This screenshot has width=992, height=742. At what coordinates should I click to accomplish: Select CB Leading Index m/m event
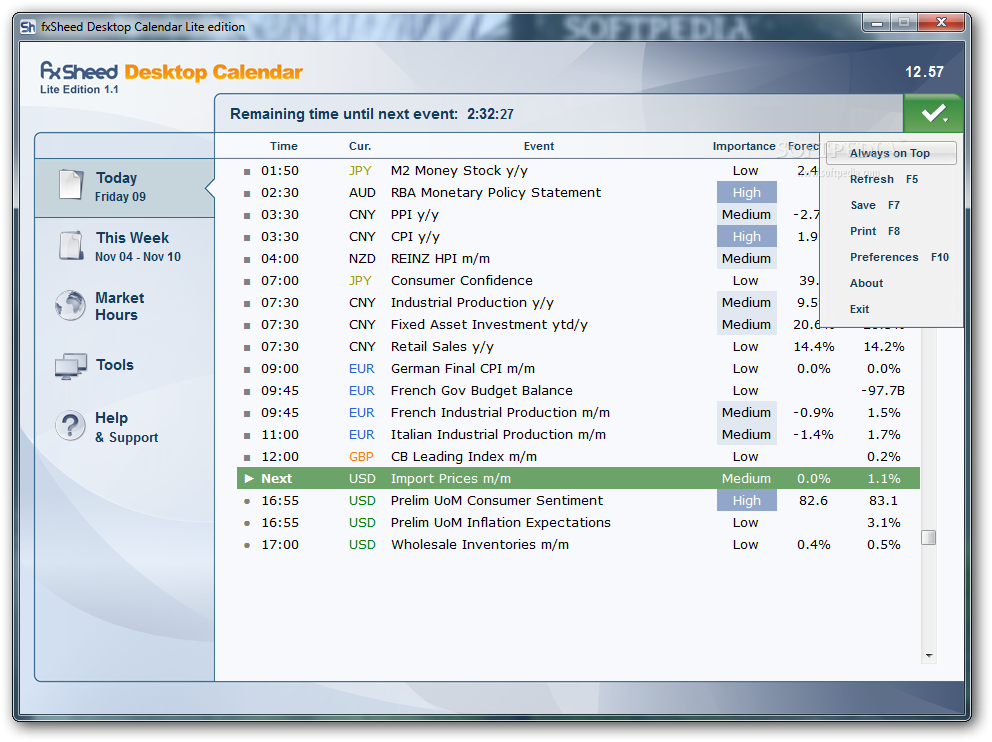463,456
